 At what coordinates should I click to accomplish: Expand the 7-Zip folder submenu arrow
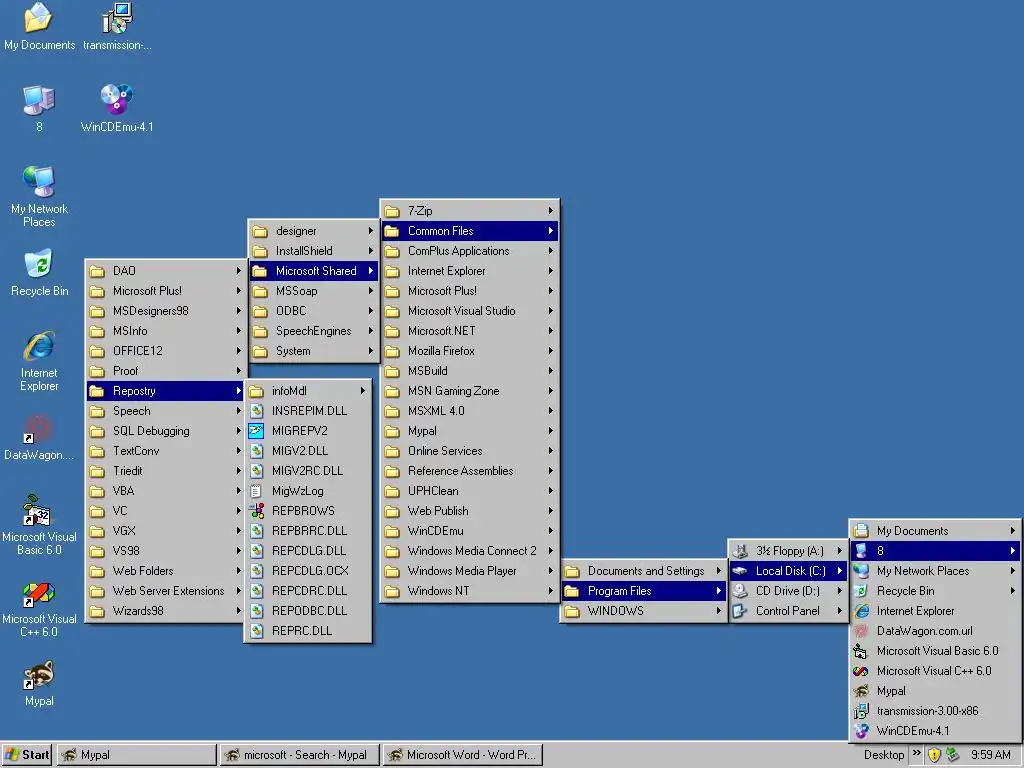(x=551, y=211)
